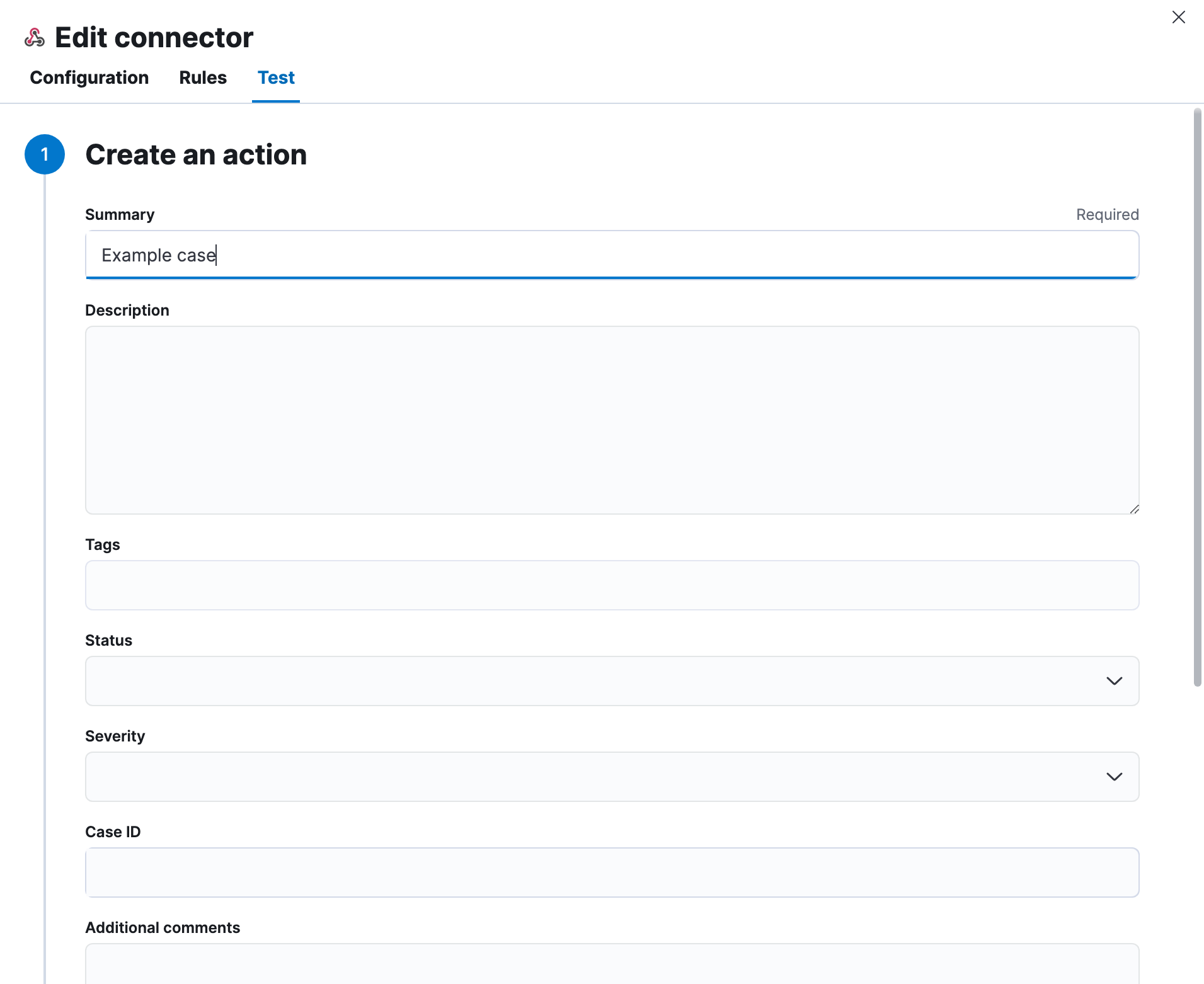Click the Status dropdown chevron icon
This screenshot has height=984, width=1204.
(x=1114, y=681)
